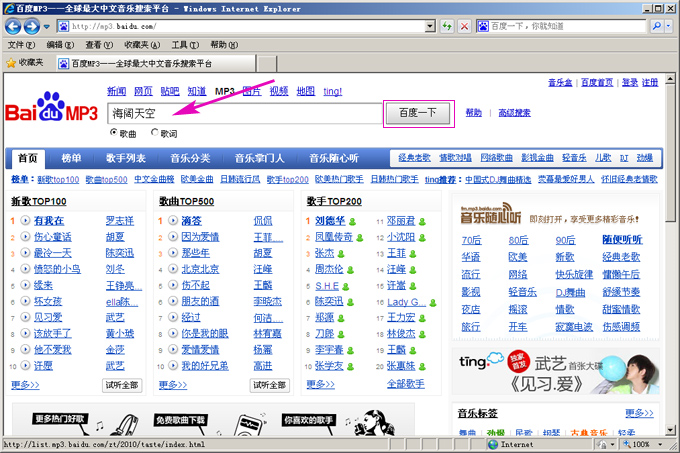Image resolution: width=680 pixels, height=453 pixels.
Task: Click the green person icon beside 王力宏
Action: pos(422,319)
